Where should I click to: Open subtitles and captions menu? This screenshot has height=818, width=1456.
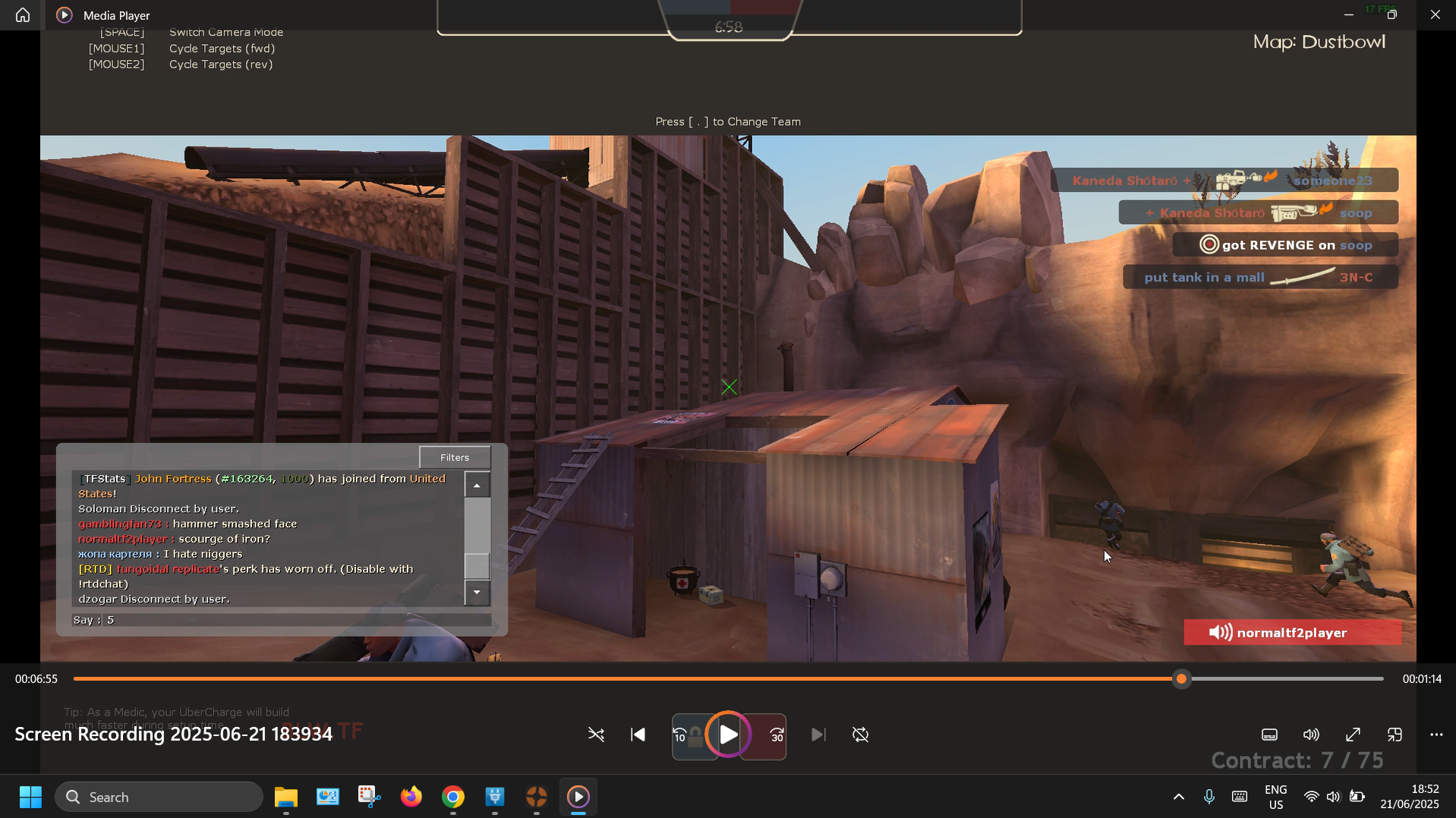1269,735
